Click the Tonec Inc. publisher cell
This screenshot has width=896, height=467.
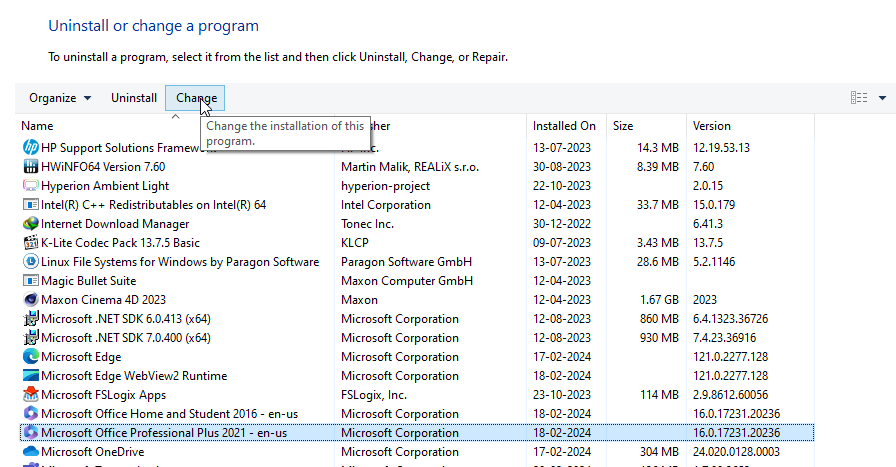(x=367, y=223)
